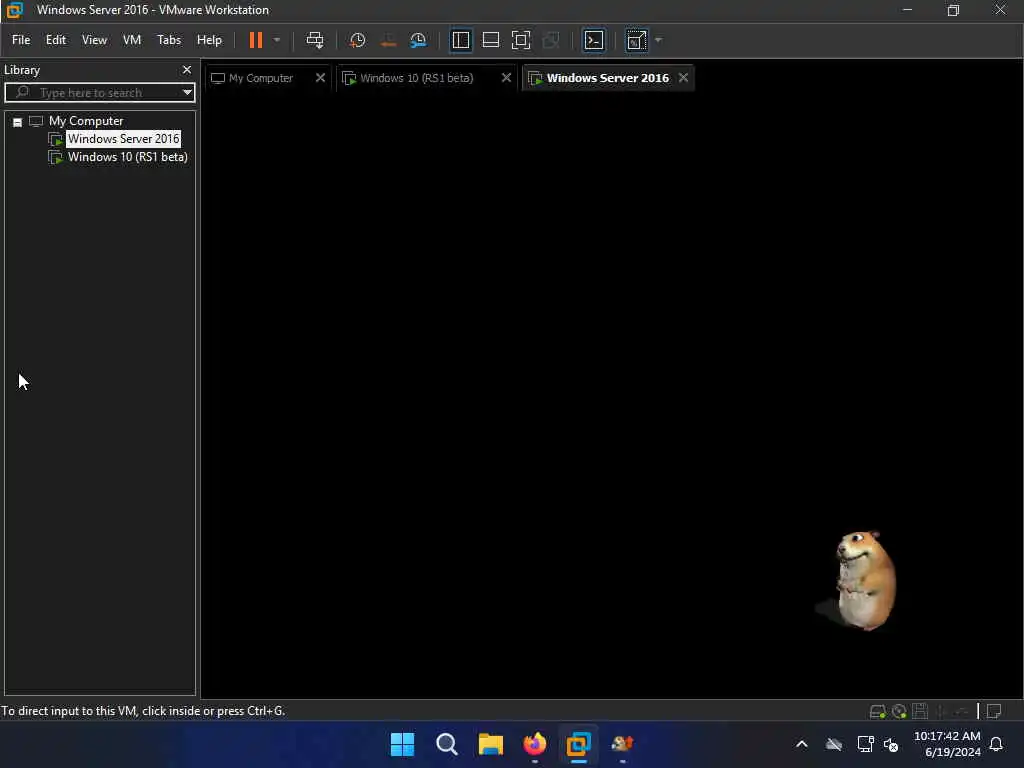Open the Help menu
This screenshot has width=1024, height=768.
(209, 40)
